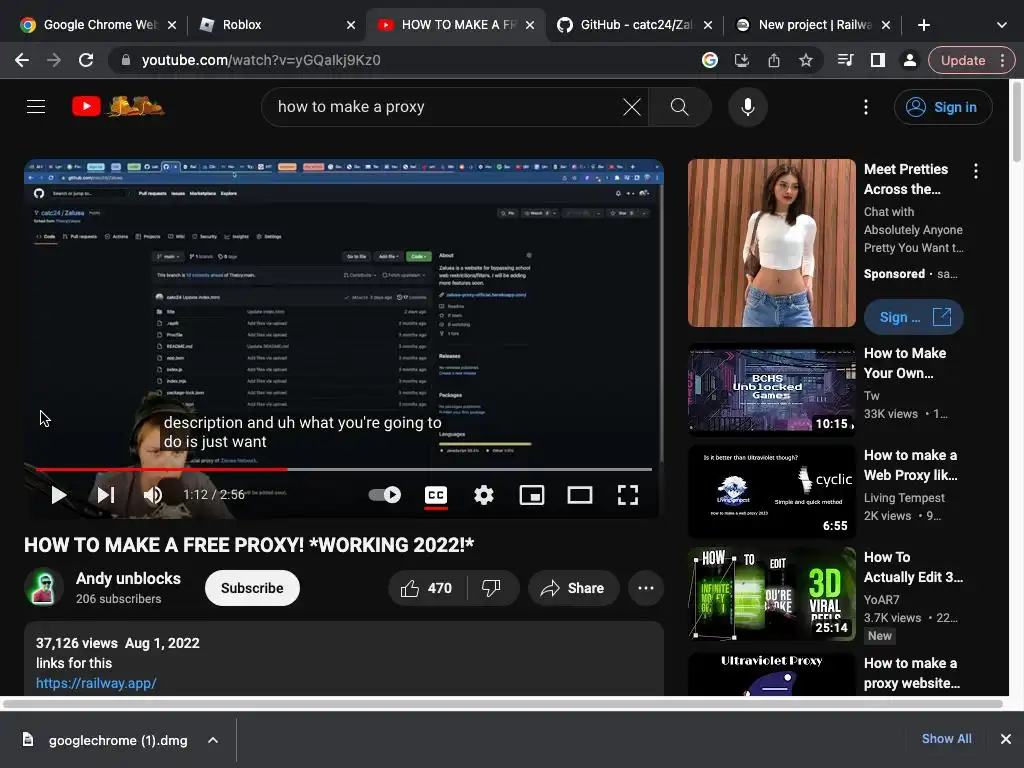Run the search with the magnifier icon
Viewport: 1024px width, 768px height.
(x=679, y=107)
